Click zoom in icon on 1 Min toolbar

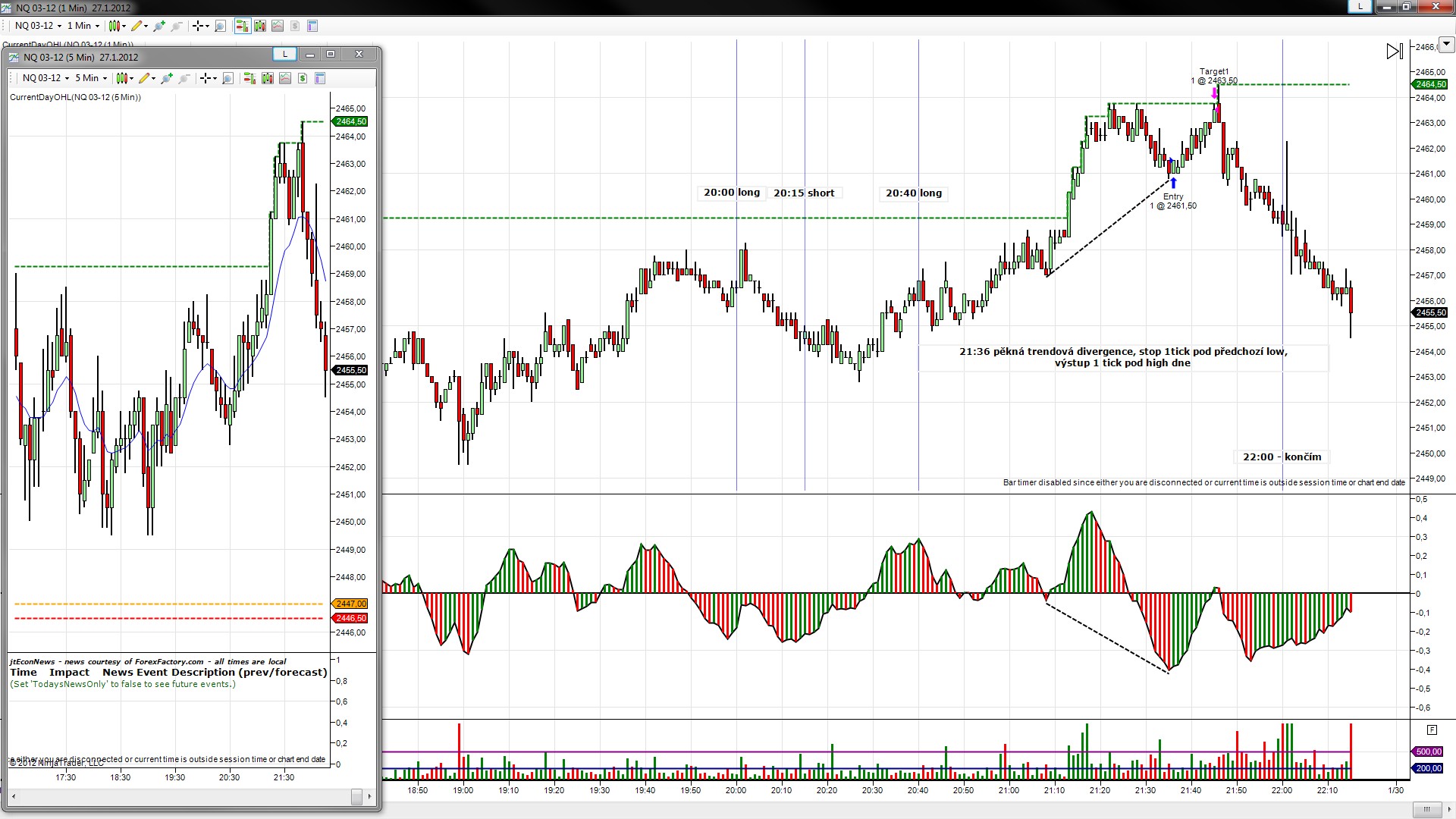(x=159, y=26)
